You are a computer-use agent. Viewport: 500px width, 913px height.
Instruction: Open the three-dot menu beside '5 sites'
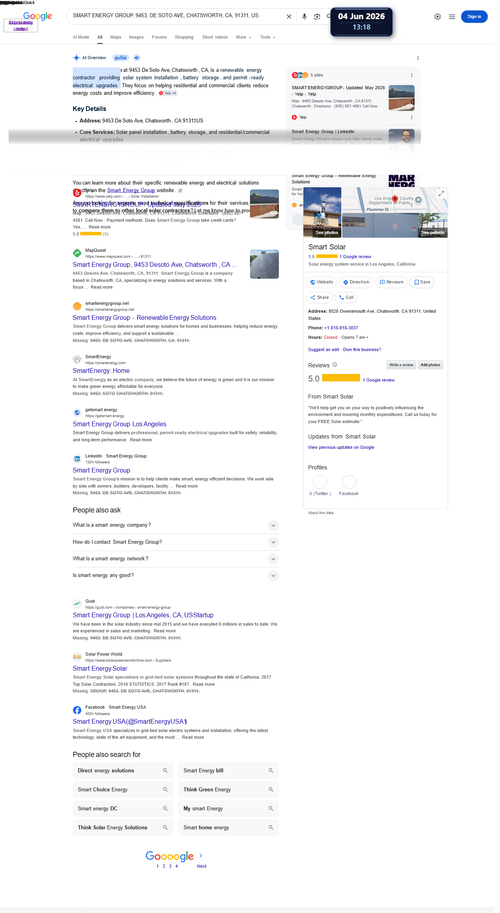click(x=412, y=75)
